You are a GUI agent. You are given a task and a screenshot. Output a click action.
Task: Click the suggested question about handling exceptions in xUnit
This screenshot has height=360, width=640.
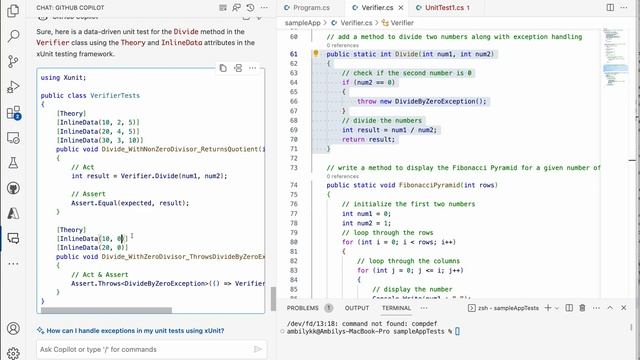[135, 331]
